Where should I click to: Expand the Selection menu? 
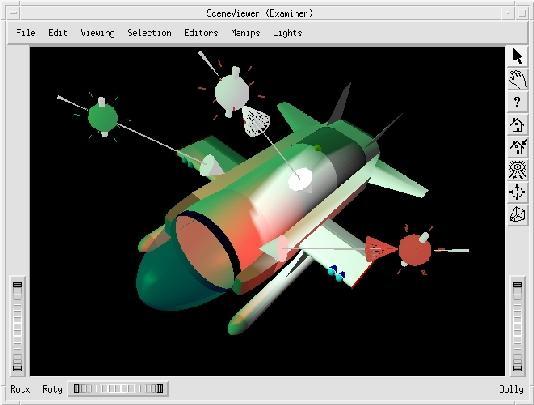(150, 33)
